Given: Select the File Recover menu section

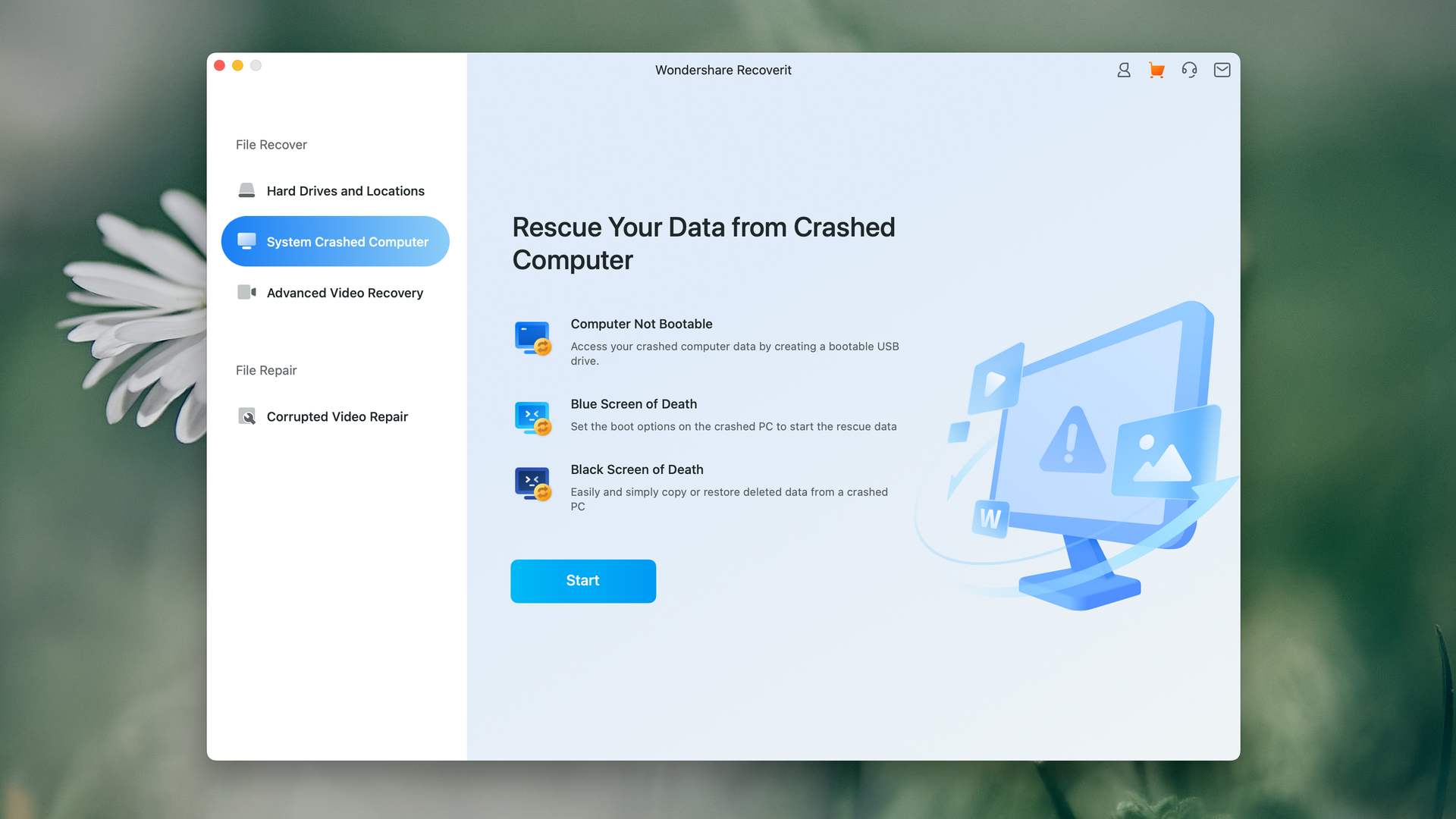Looking at the screenshot, I should tap(272, 145).
